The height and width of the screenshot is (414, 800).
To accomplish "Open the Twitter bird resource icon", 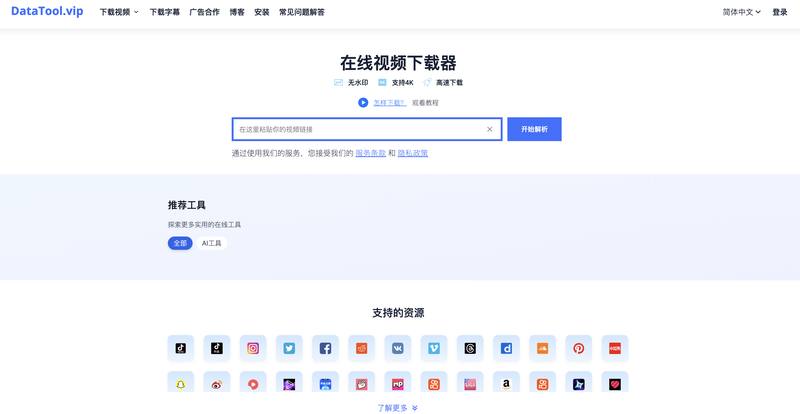I will tap(289, 348).
